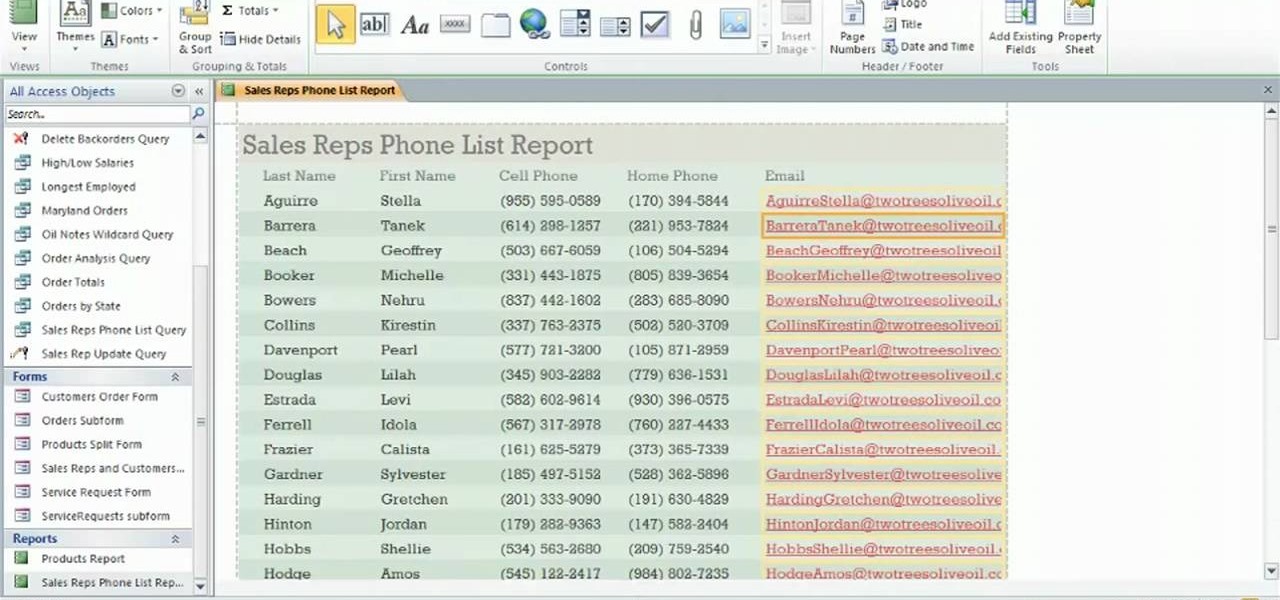The width and height of the screenshot is (1280, 600).
Task: Open the Property Sheet
Action: [1079, 29]
